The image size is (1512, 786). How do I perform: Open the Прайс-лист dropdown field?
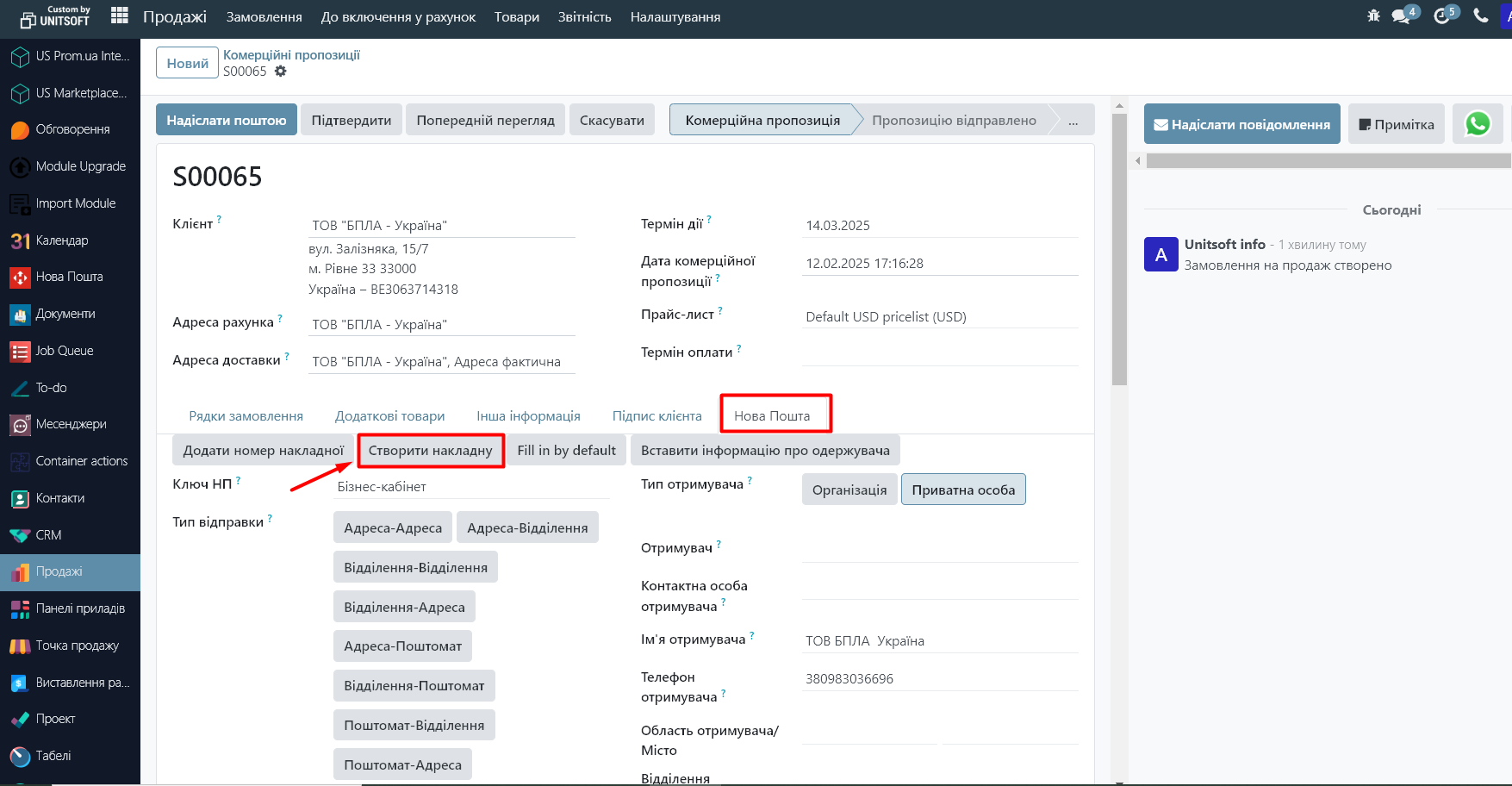click(x=939, y=317)
